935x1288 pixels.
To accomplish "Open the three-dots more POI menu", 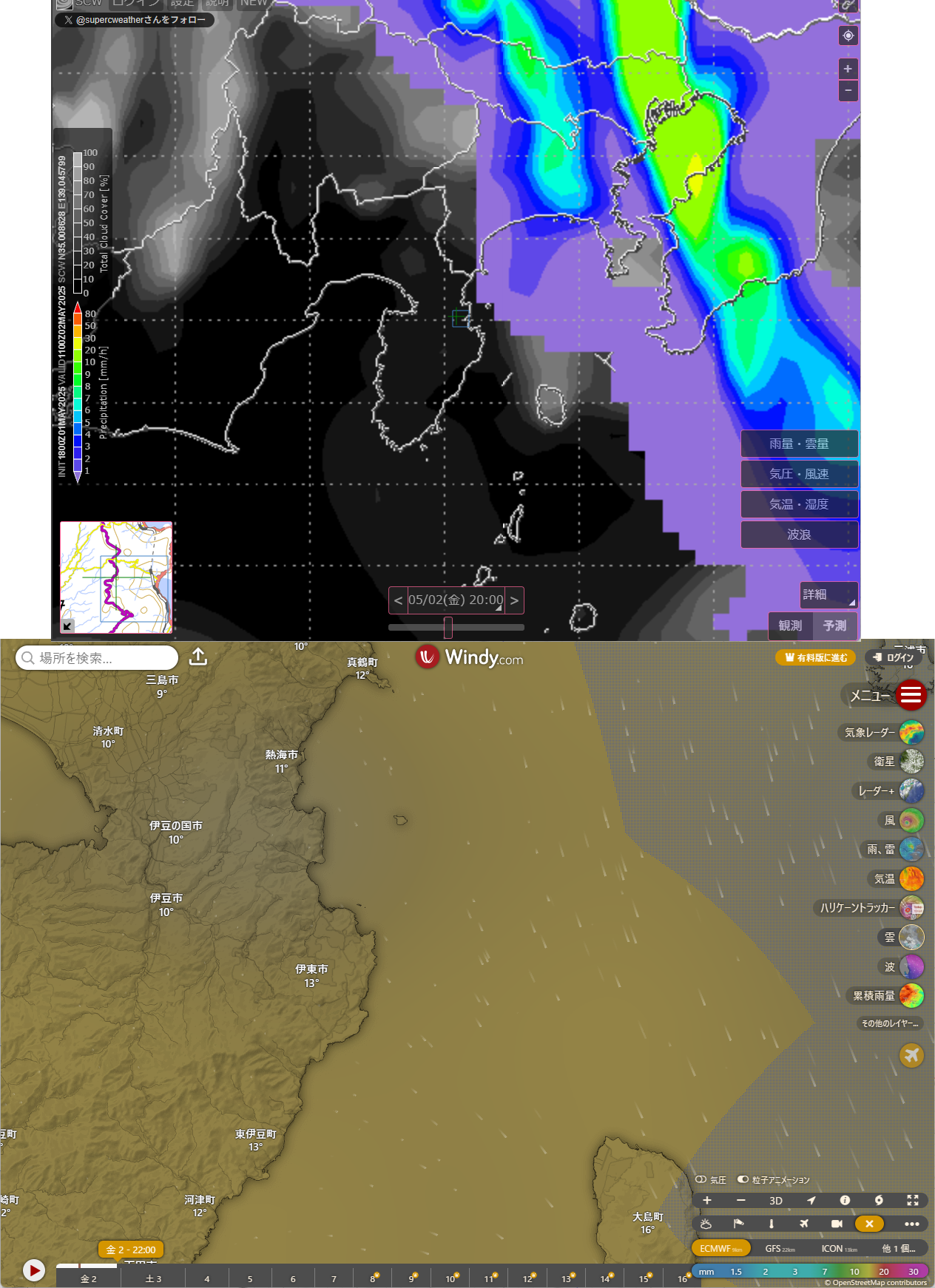I will 911,1224.
